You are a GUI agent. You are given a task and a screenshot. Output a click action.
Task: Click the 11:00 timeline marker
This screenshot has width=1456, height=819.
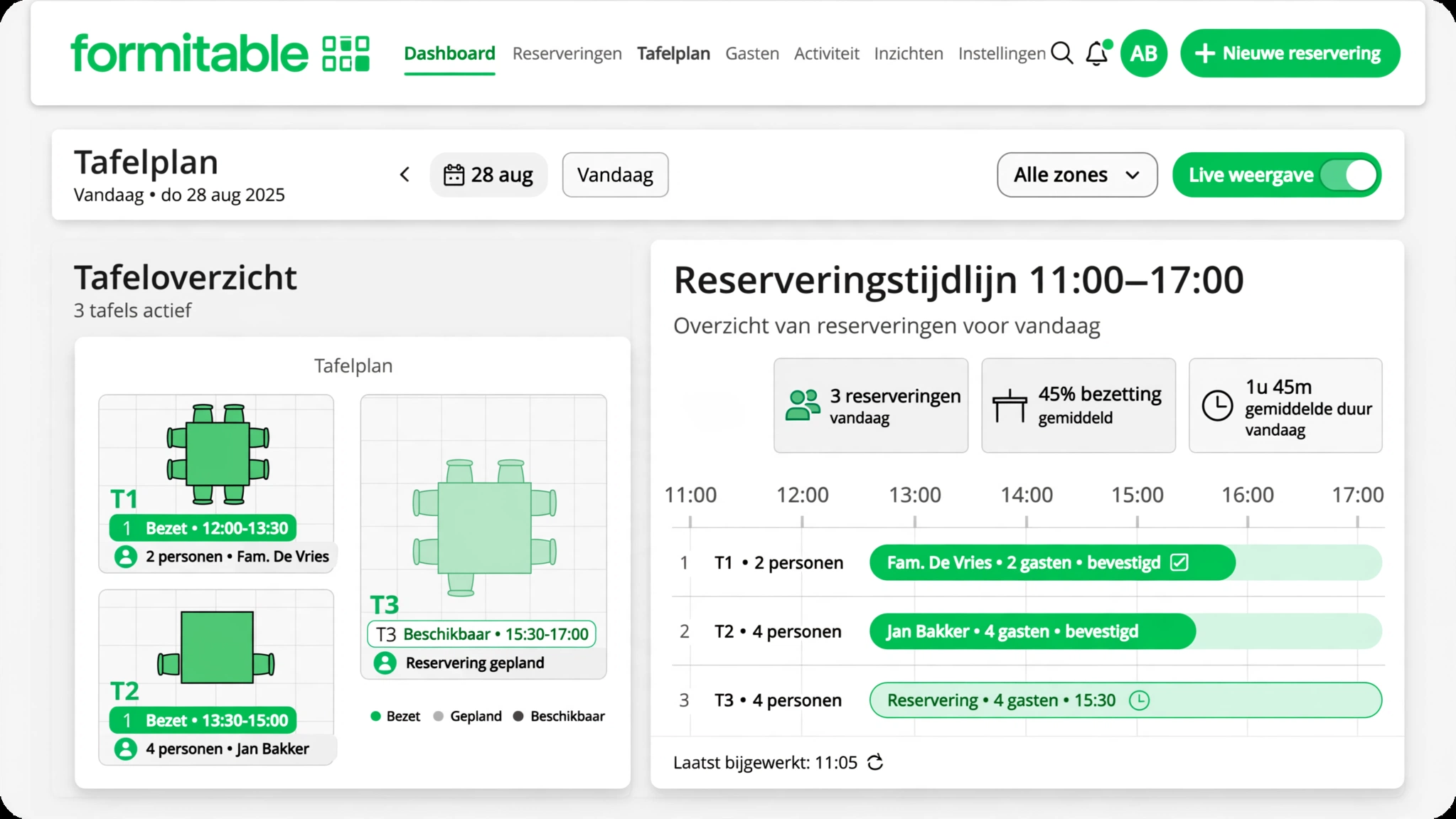pos(690,495)
